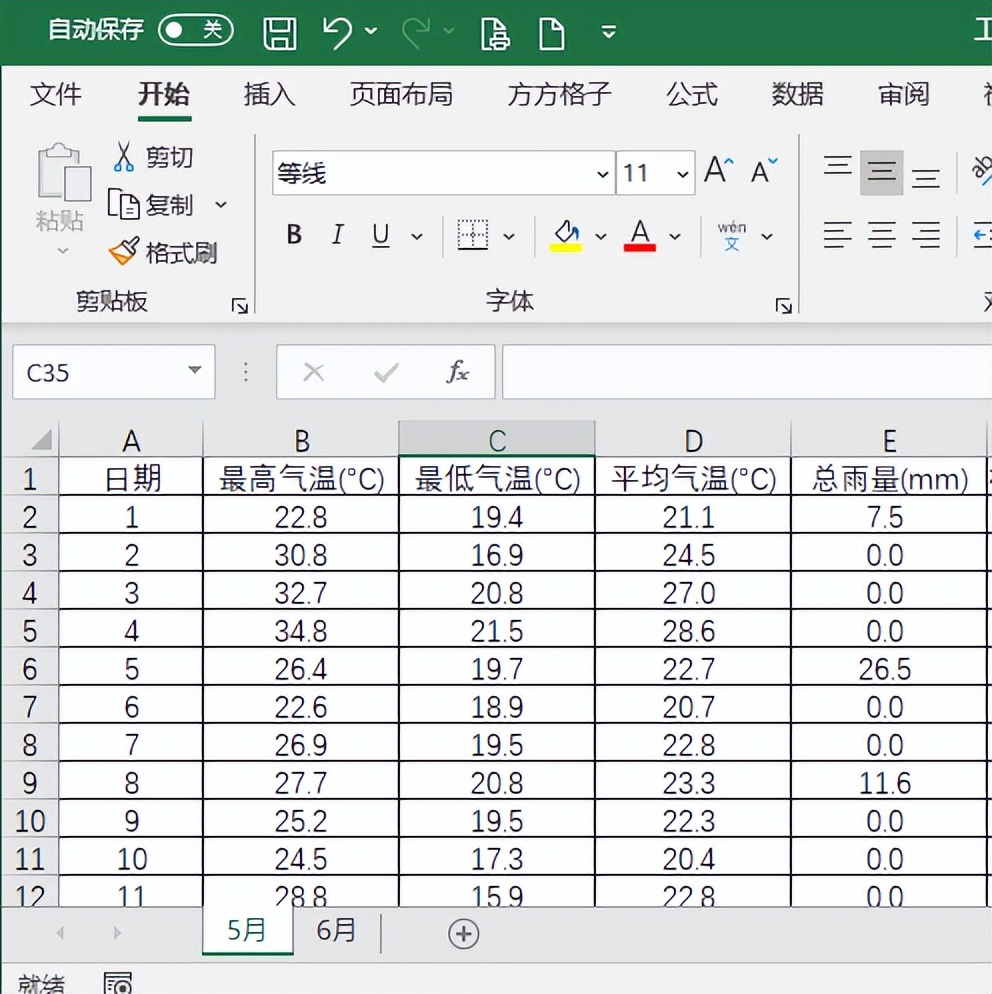992x994 pixels.
Task: Add a new worksheet with the plus button
Action: click(x=462, y=932)
